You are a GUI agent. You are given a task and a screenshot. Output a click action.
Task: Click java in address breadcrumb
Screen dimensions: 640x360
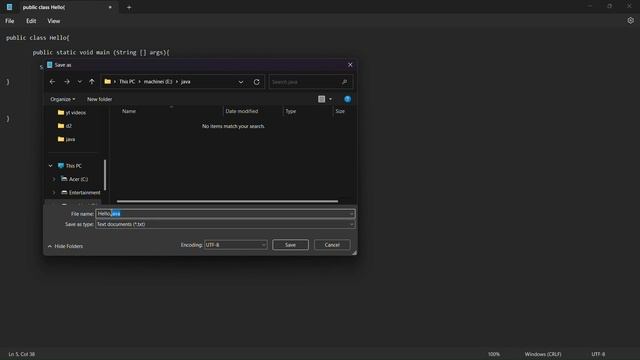click(186, 82)
